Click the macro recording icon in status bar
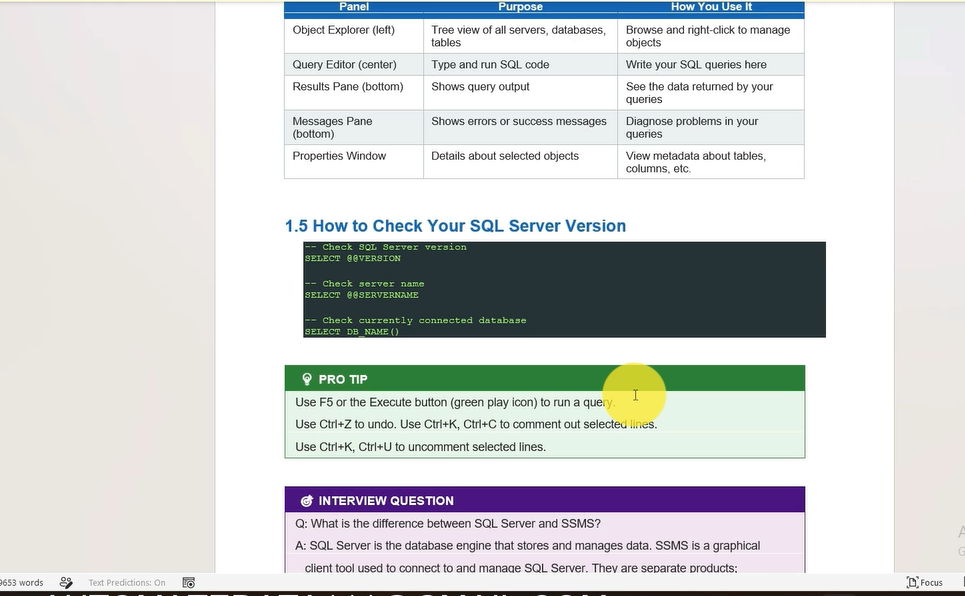965x596 pixels. [x=189, y=582]
